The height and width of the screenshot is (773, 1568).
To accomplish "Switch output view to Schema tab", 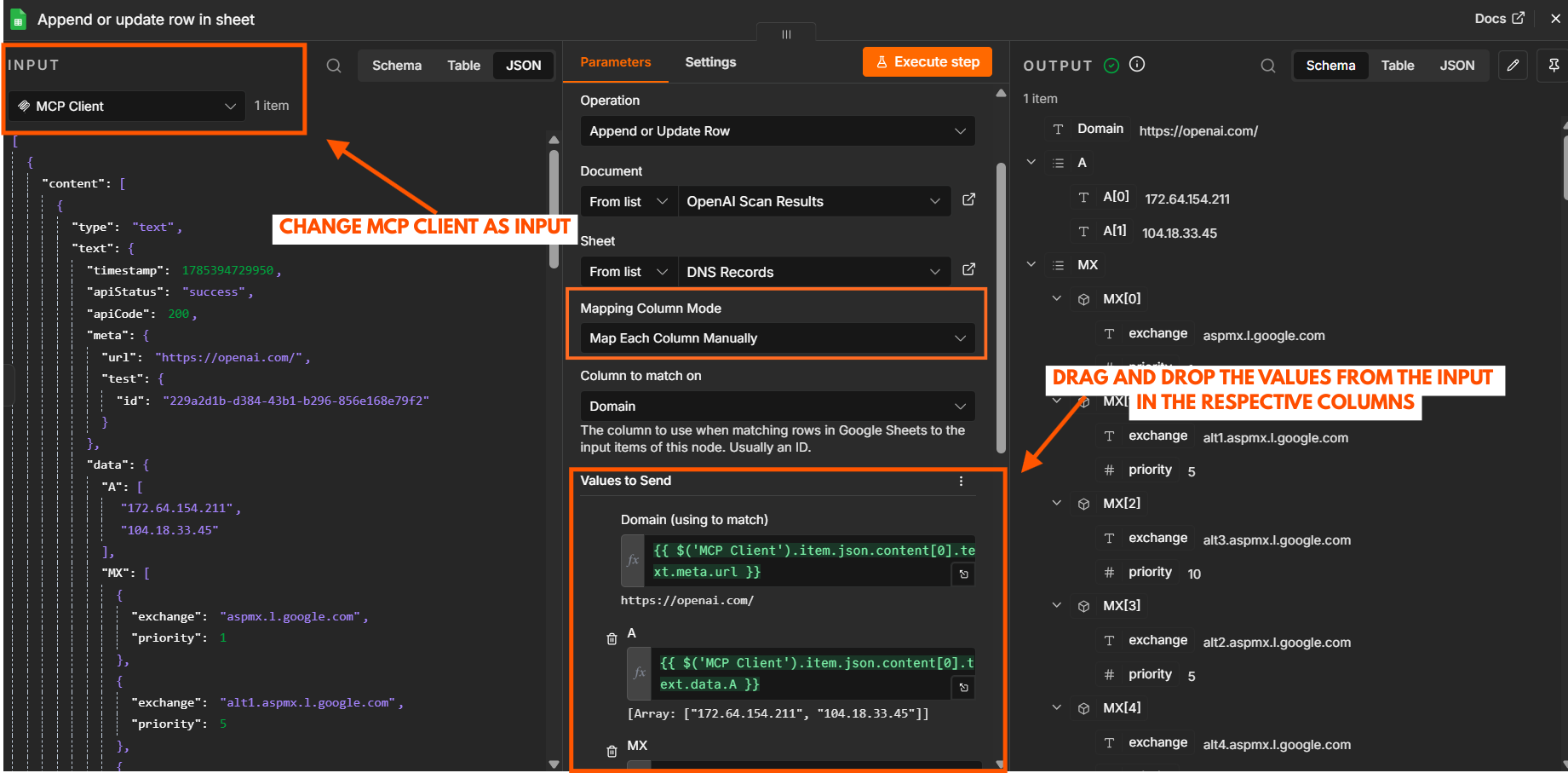I will pos(1330,66).
